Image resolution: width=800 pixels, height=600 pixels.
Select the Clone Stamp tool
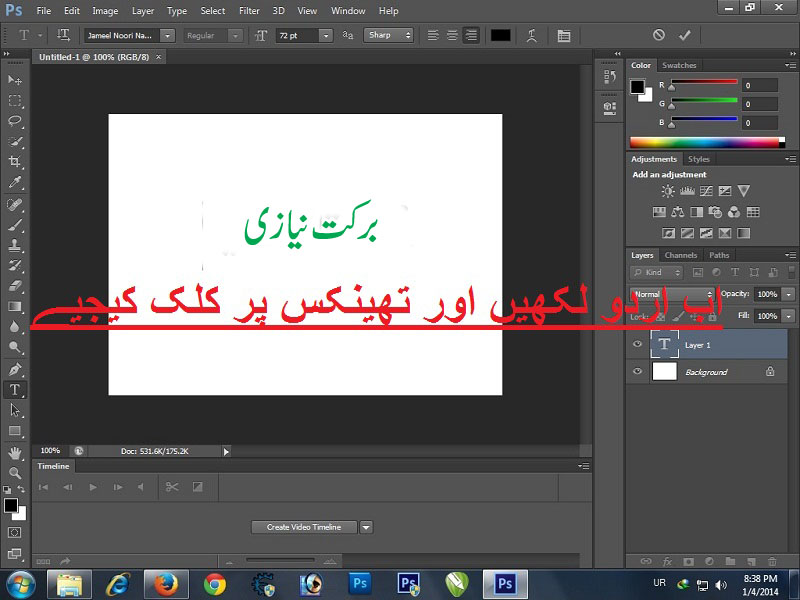[15, 245]
